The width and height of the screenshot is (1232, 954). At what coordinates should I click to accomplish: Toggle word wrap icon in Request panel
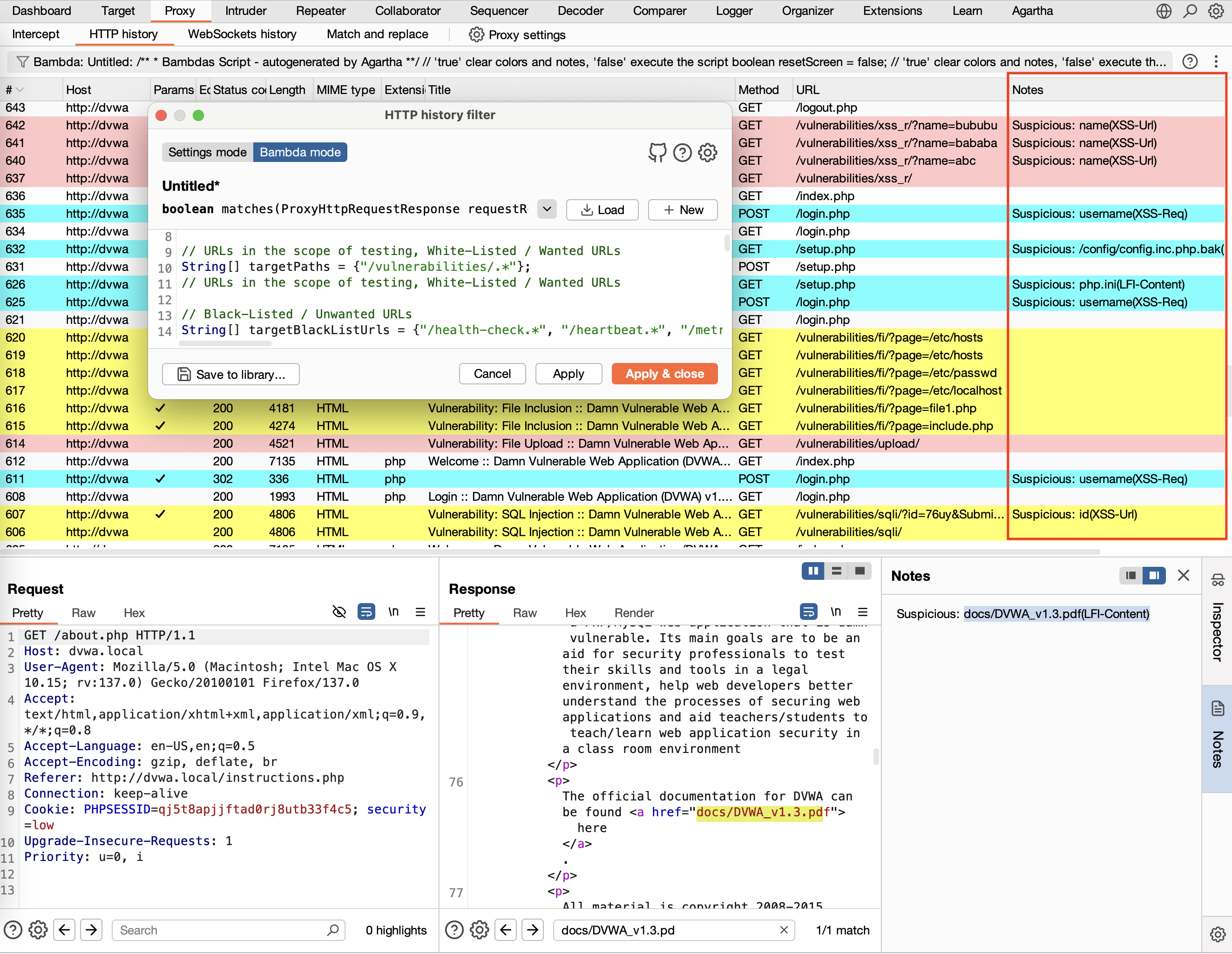pyautogui.click(x=367, y=612)
